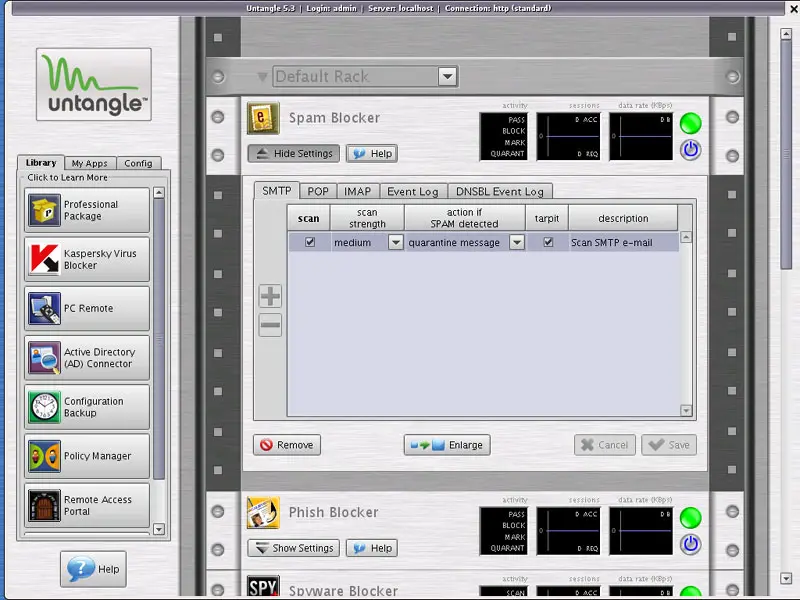
Task: Click the Spyware Blocker SPY icon
Action: point(263,586)
